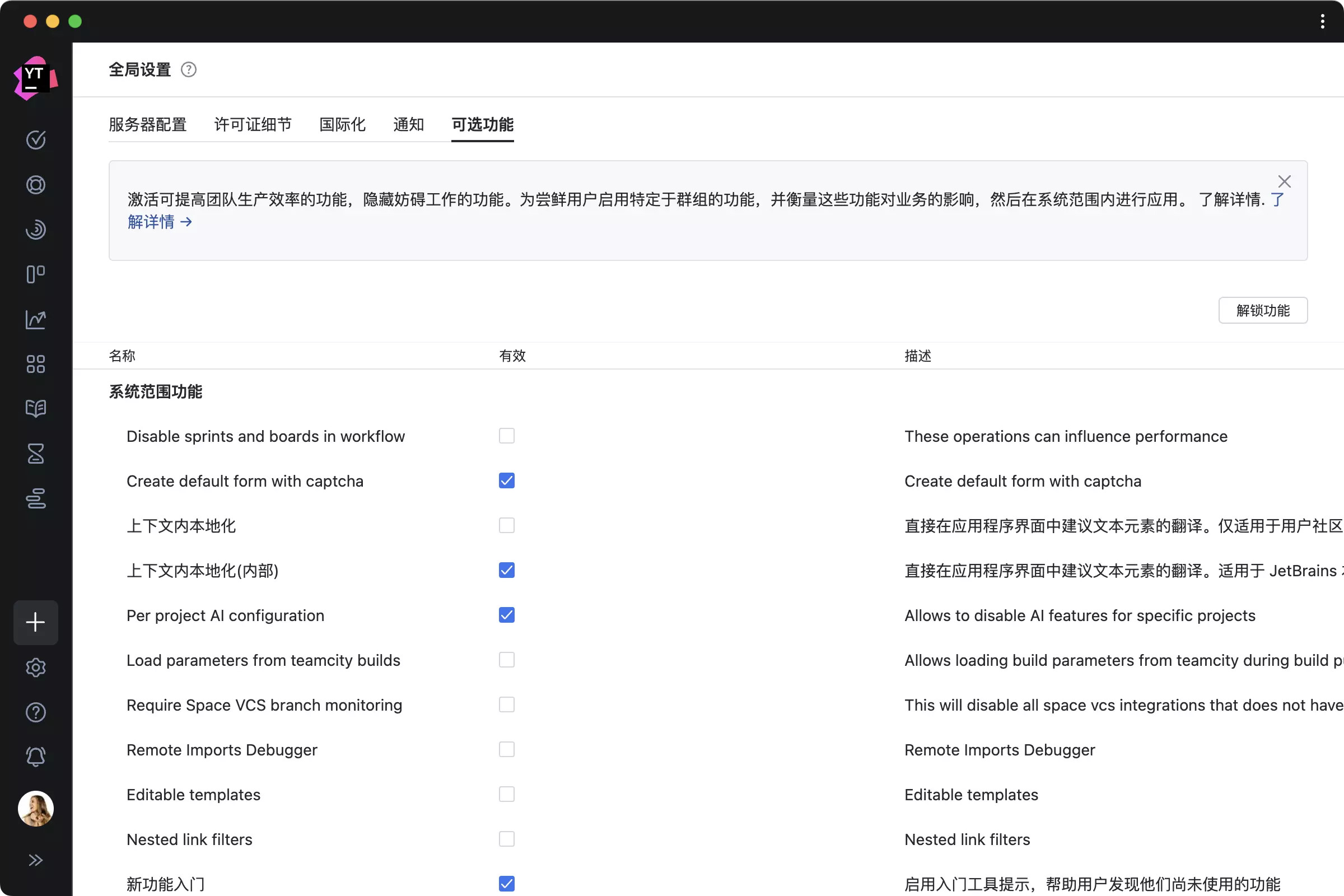Open the Timesheets hourglass icon
The image size is (1344, 896).
(35, 454)
